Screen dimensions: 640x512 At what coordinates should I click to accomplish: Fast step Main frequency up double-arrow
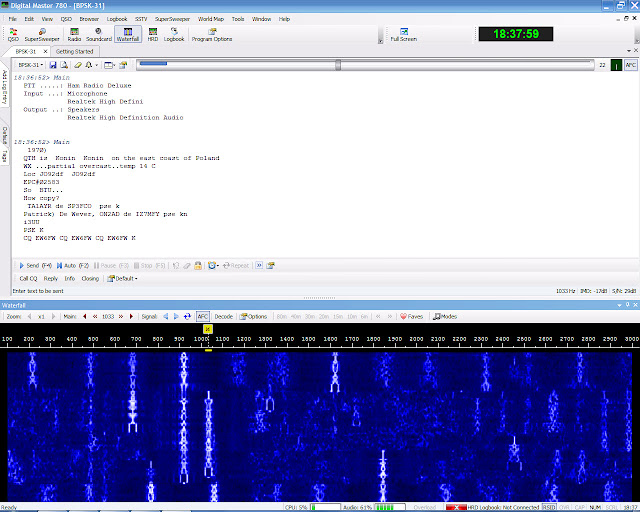(121, 316)
